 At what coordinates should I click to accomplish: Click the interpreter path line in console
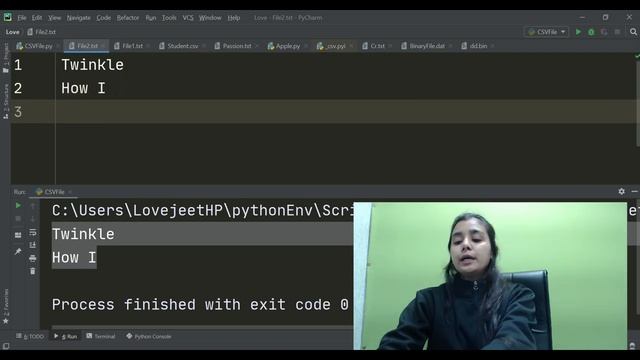pyautogui.click(x=202, y=211)
